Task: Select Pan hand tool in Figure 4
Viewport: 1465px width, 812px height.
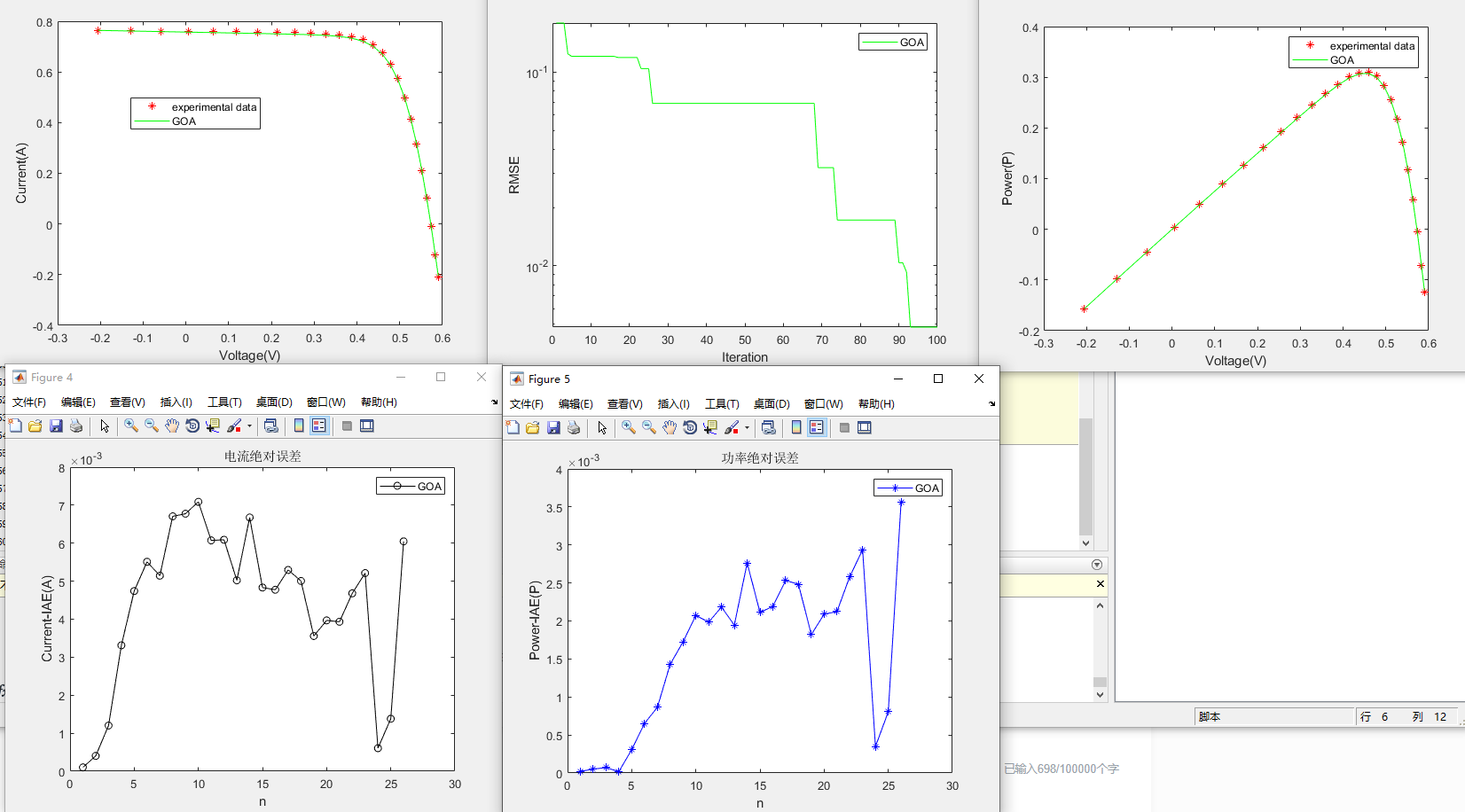Action: click(x=172, y=426)
